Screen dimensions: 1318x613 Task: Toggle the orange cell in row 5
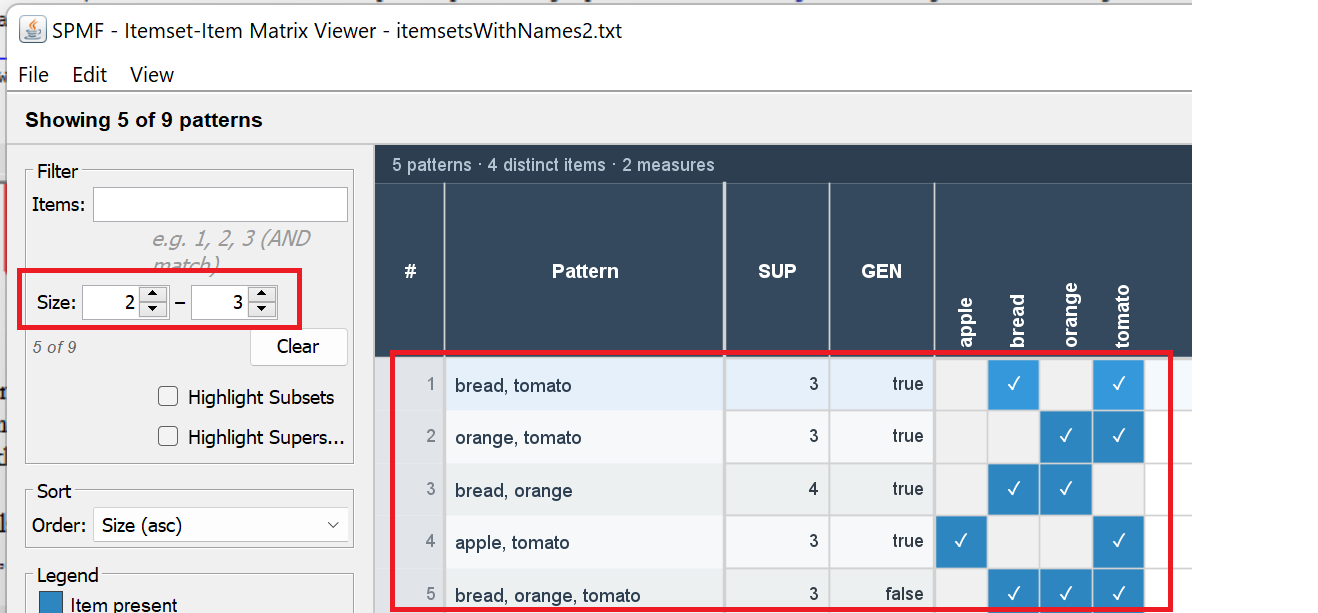(x=1066, y=592)
